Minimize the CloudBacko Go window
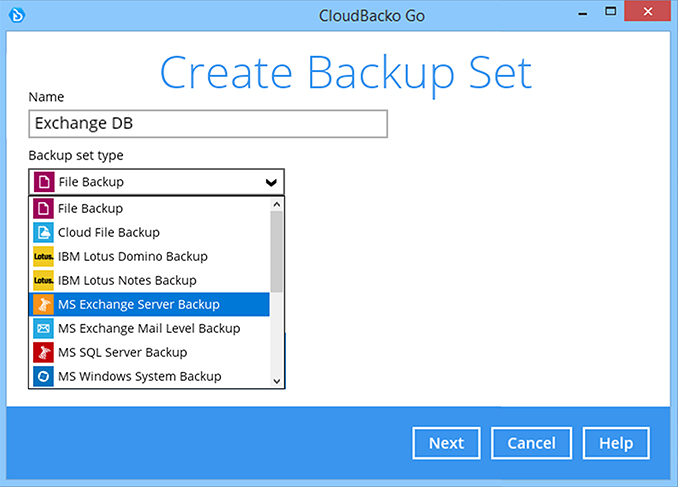 pyautogui.click(x=583, y=13)
